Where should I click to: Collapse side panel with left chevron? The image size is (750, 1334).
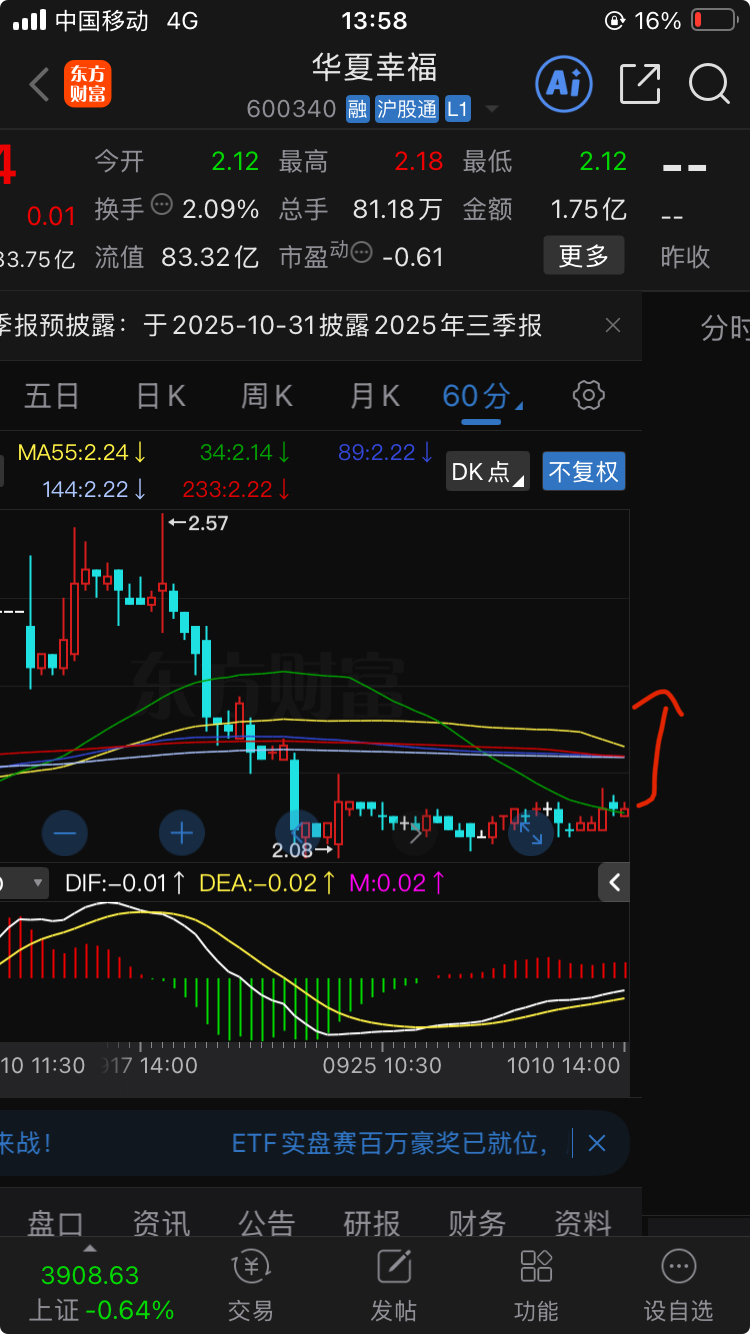[614, 882]
